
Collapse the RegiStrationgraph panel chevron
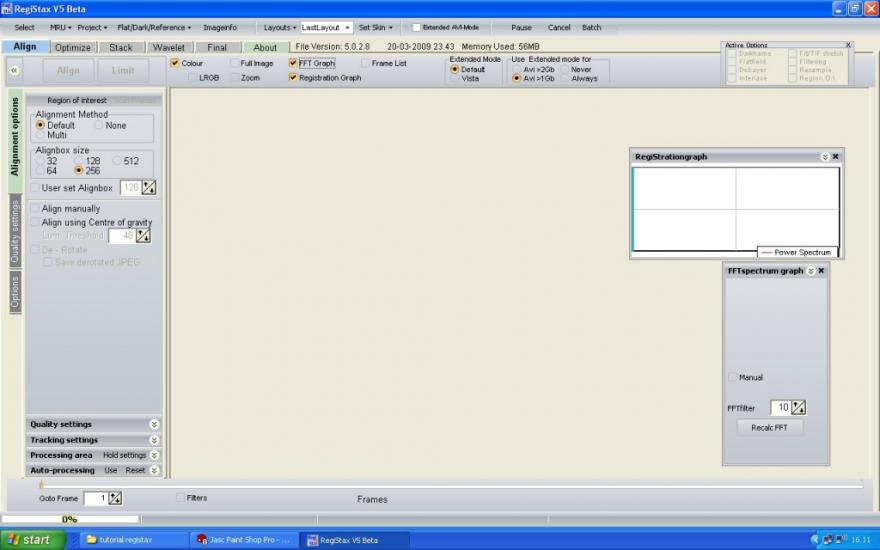[824, 157]
